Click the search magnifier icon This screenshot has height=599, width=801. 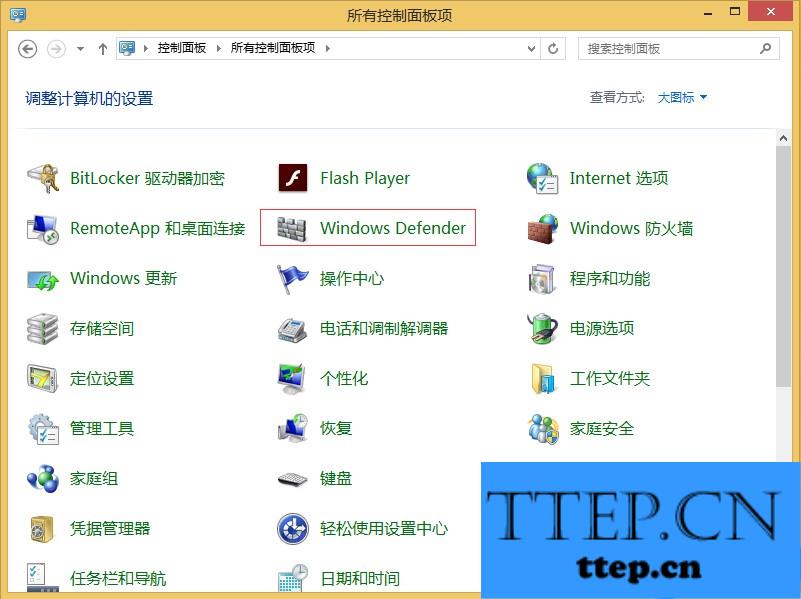(x=765, y=49)
